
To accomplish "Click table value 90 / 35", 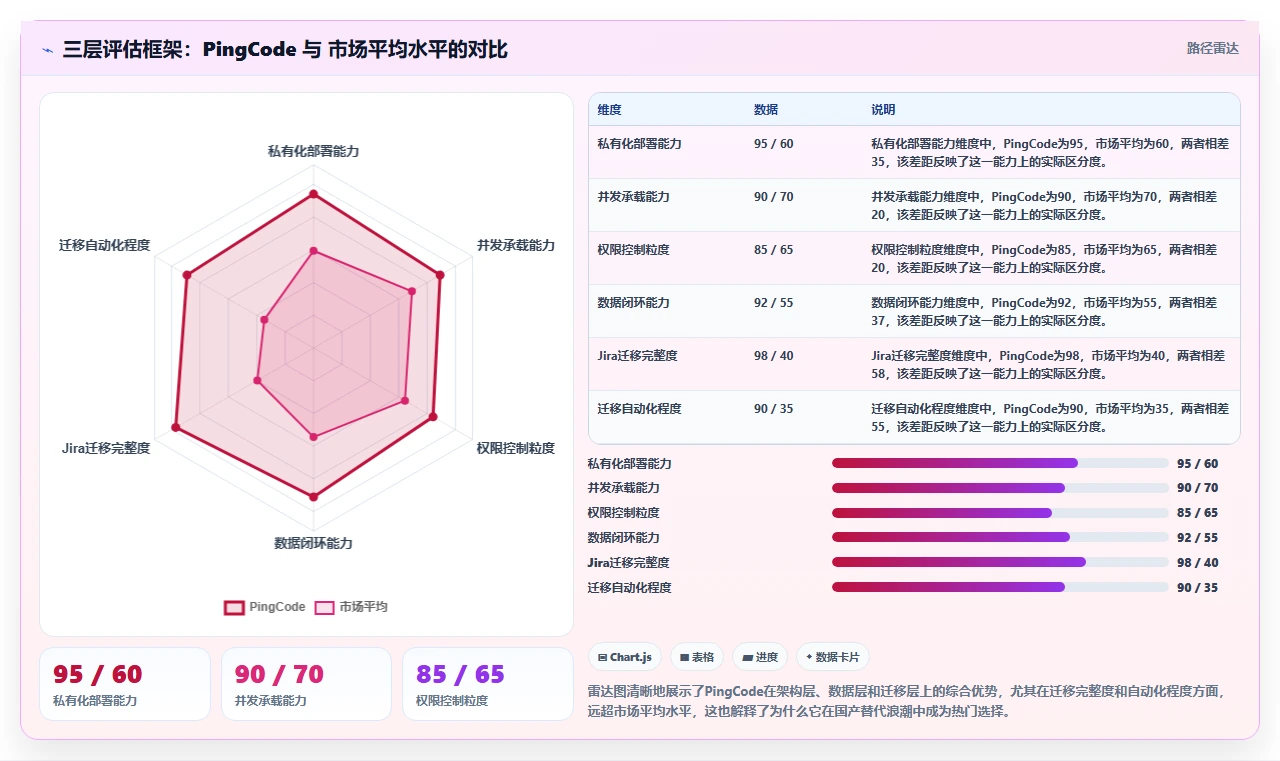I will point(773,409).
